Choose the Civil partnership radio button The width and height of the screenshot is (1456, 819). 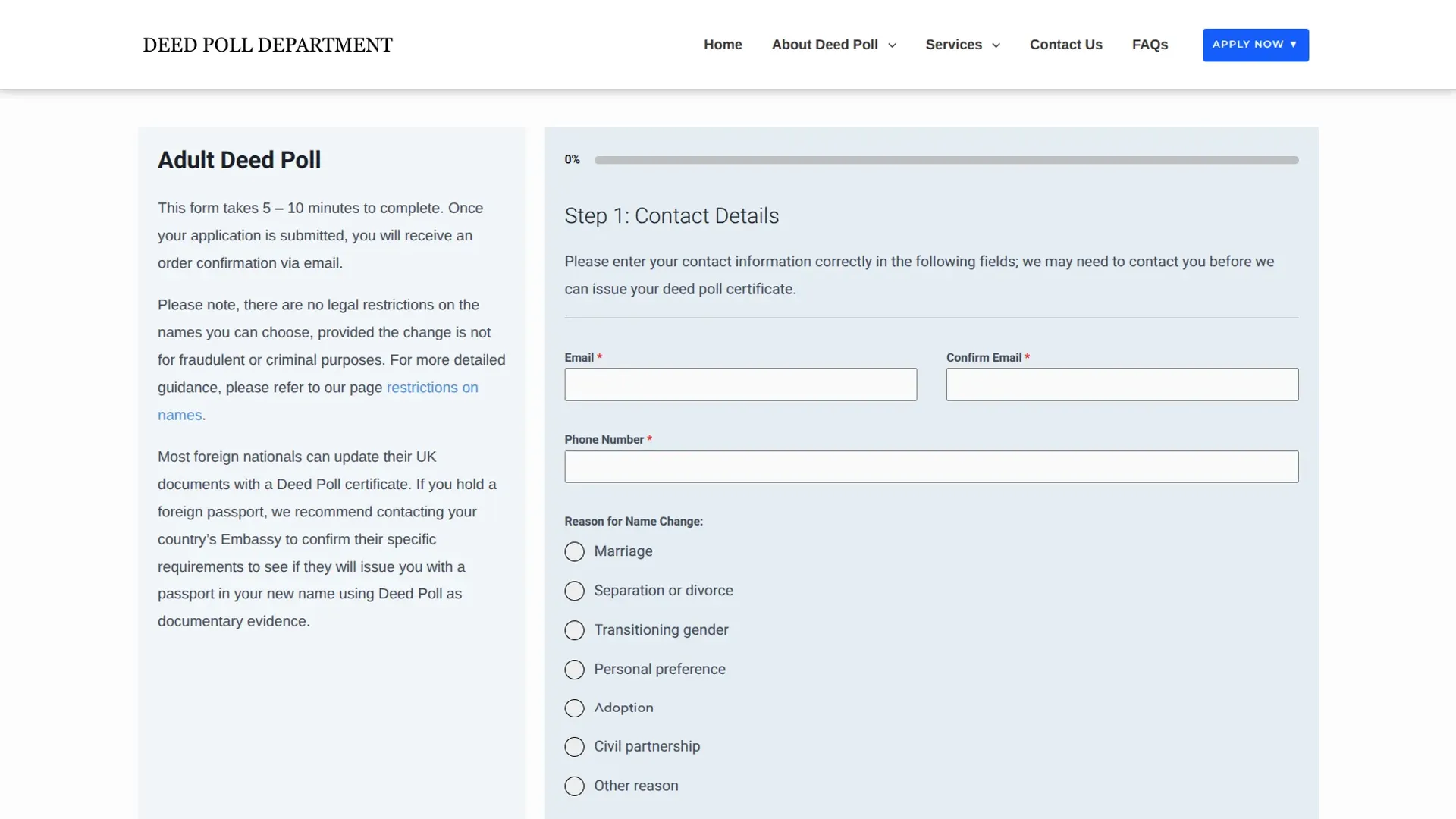click(574, 747)
